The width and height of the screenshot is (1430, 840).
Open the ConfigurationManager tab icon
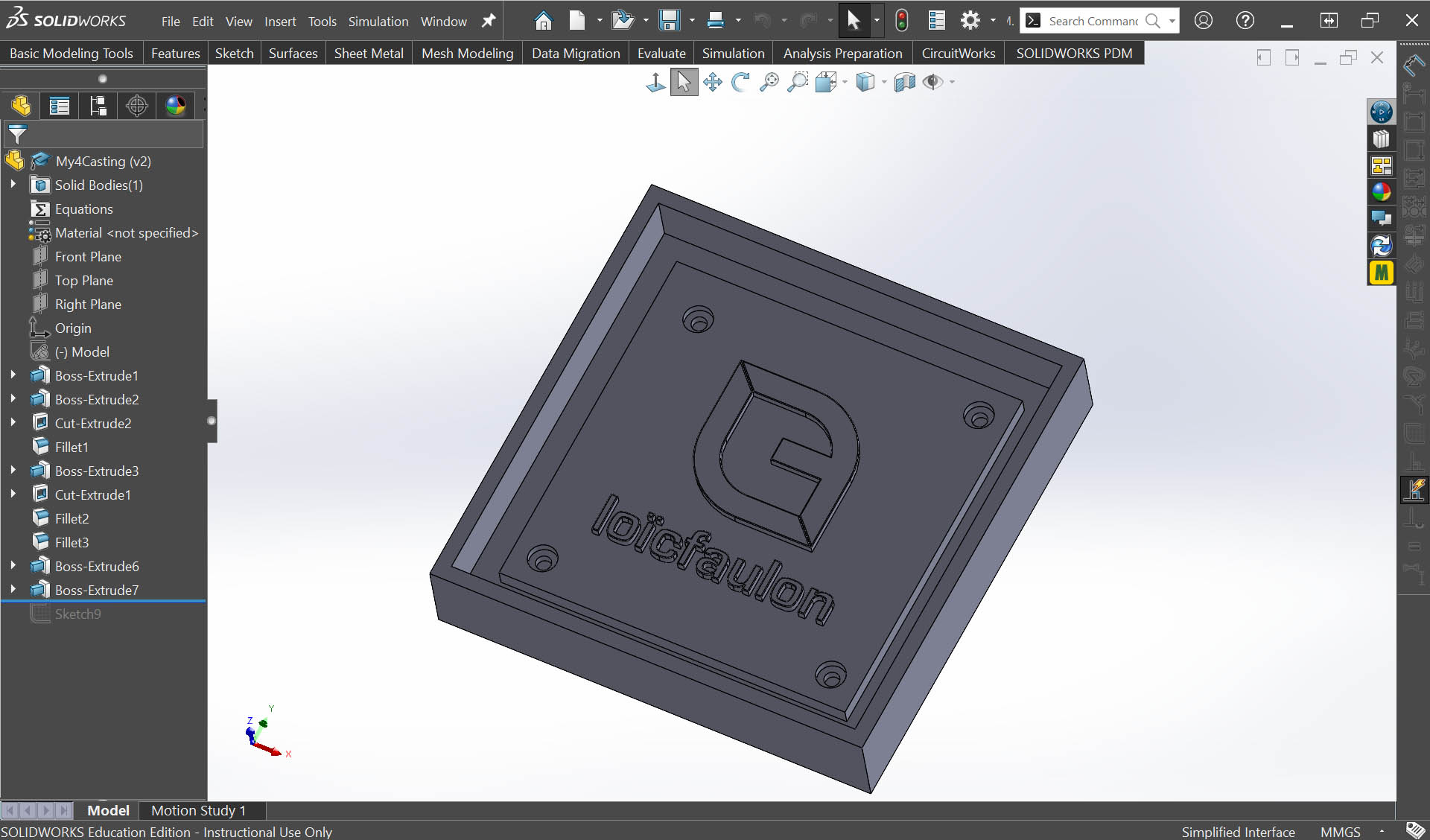click(98, 106)
